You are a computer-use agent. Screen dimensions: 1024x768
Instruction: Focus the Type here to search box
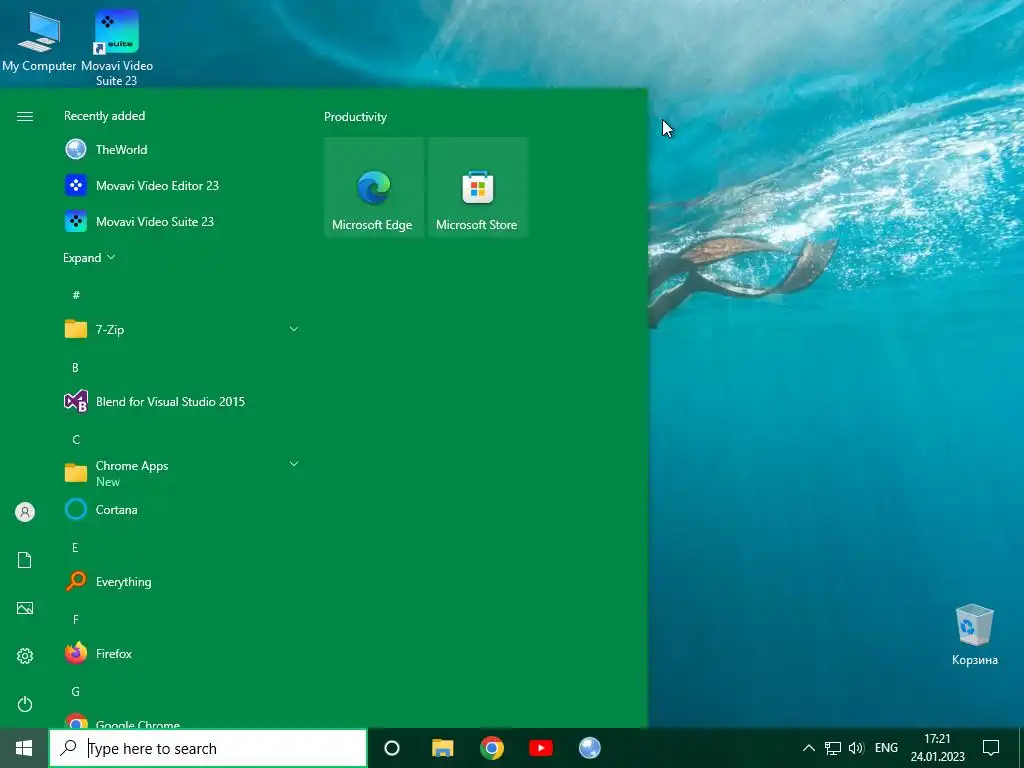pyautogui.click(x=208, y=748)
